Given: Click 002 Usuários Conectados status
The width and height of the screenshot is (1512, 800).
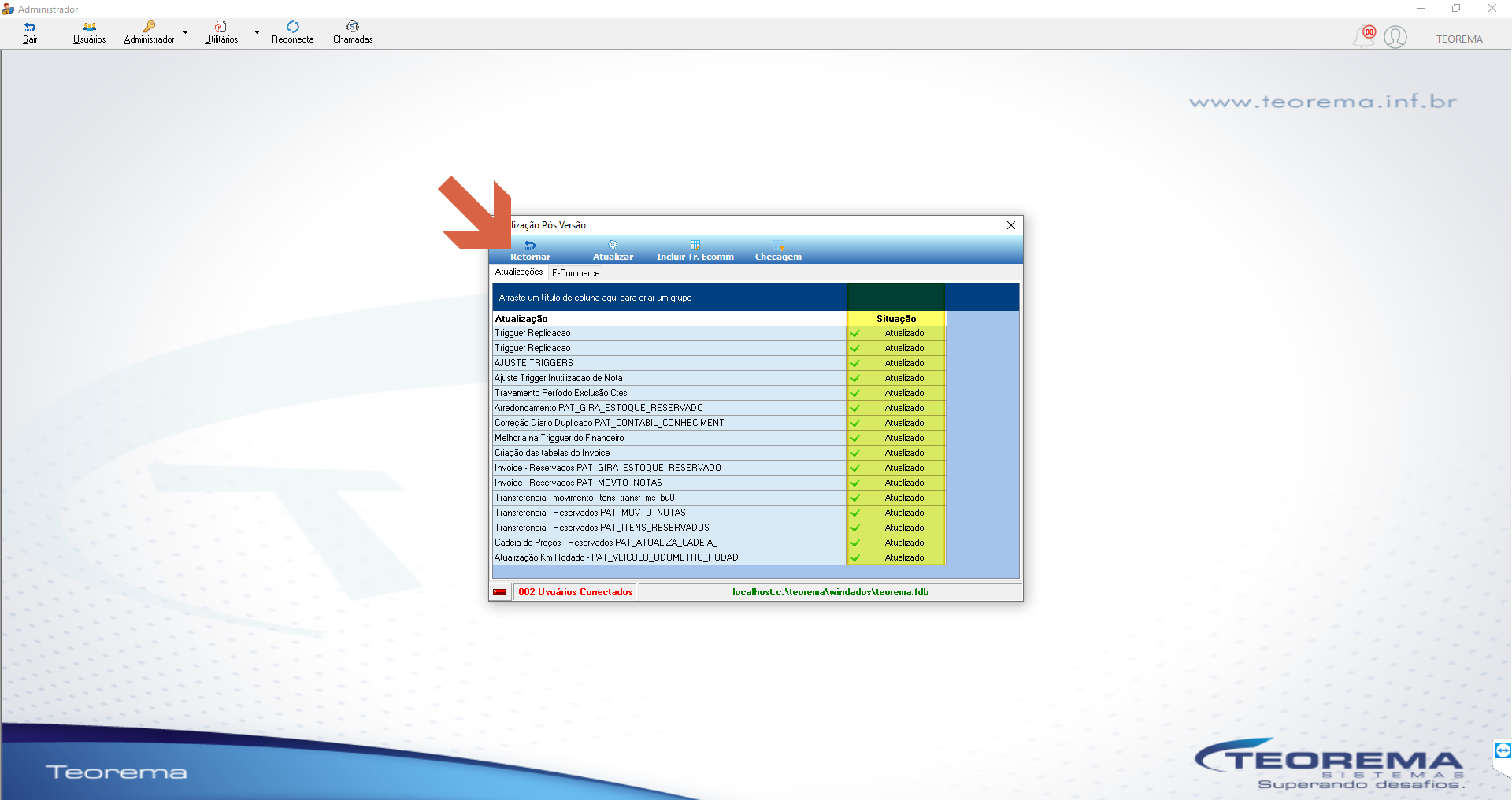Looking at the screenshot, I should point(576,592).
